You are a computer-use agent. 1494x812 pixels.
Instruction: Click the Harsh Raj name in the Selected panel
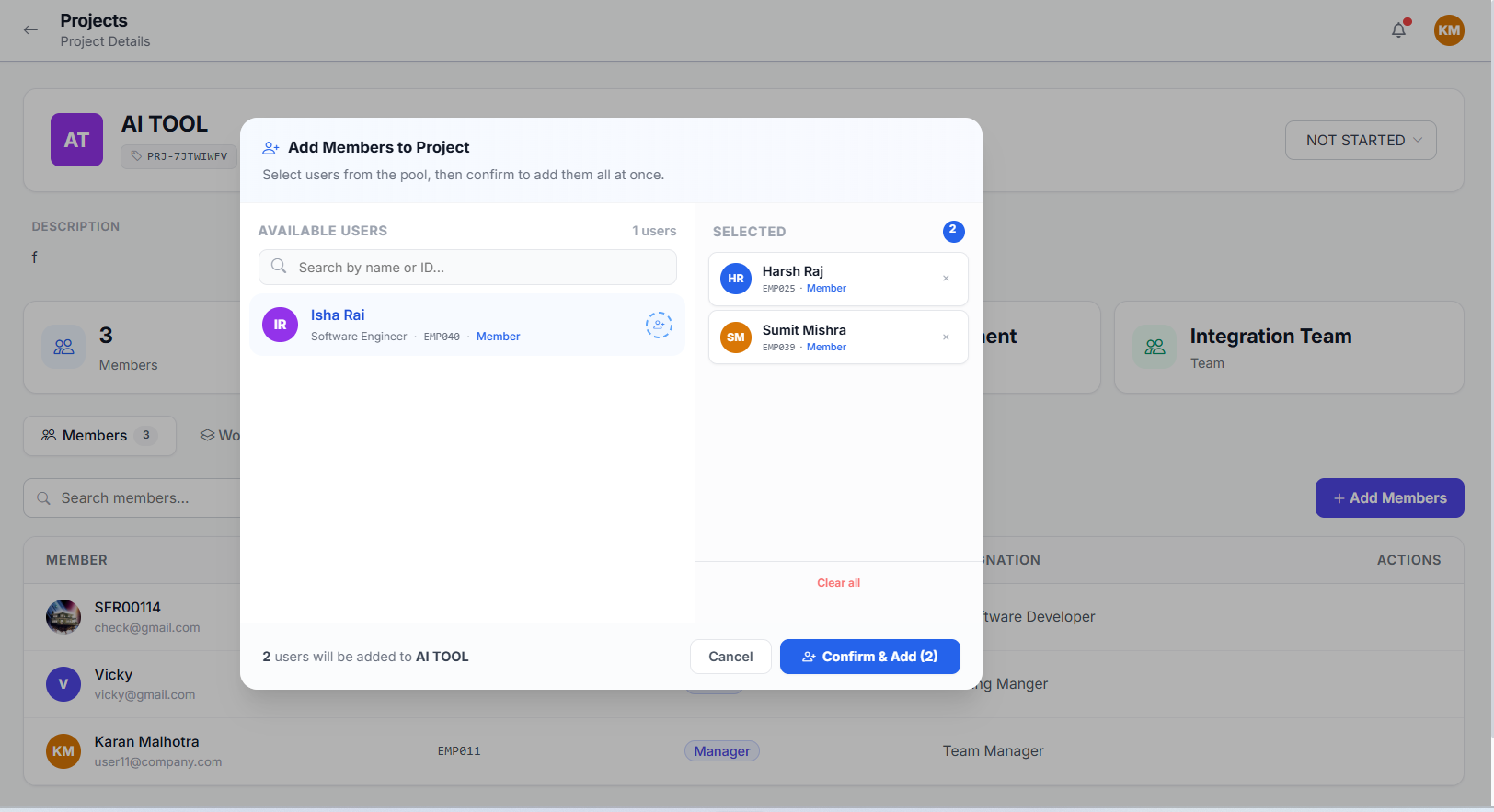[793, 271]
